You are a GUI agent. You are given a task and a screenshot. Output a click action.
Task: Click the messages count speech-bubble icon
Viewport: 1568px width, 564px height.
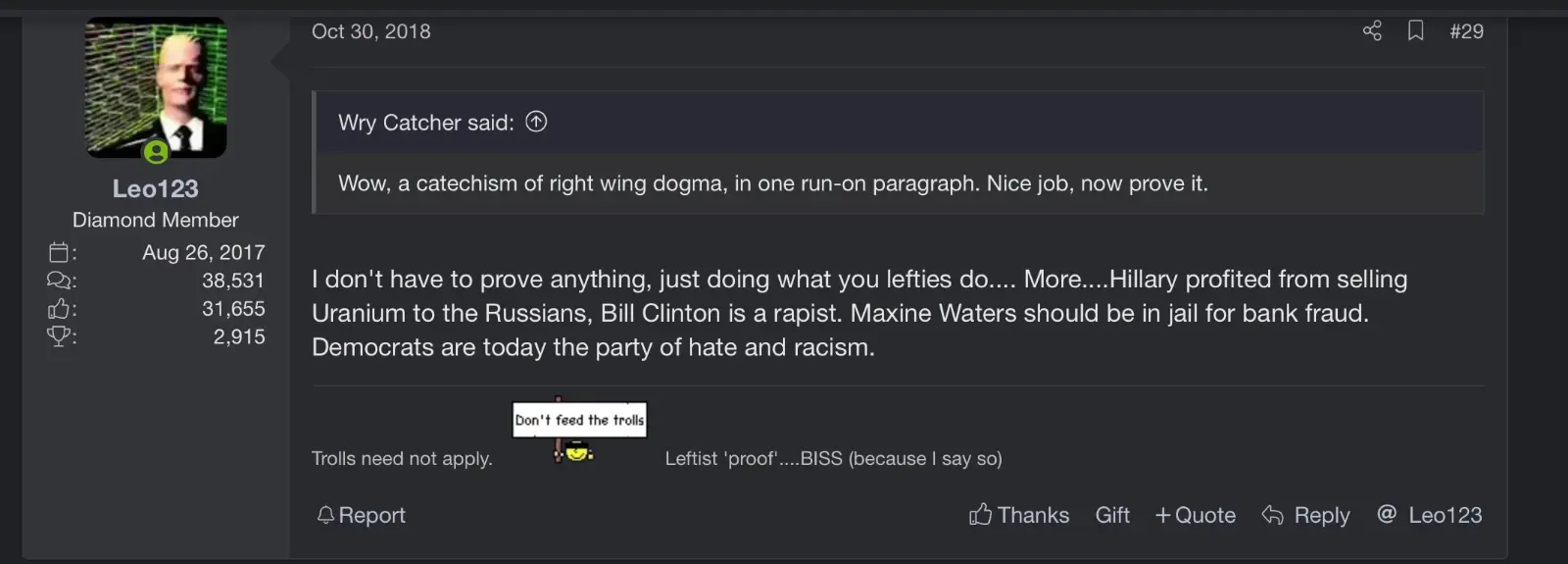[x=60, y=281]
